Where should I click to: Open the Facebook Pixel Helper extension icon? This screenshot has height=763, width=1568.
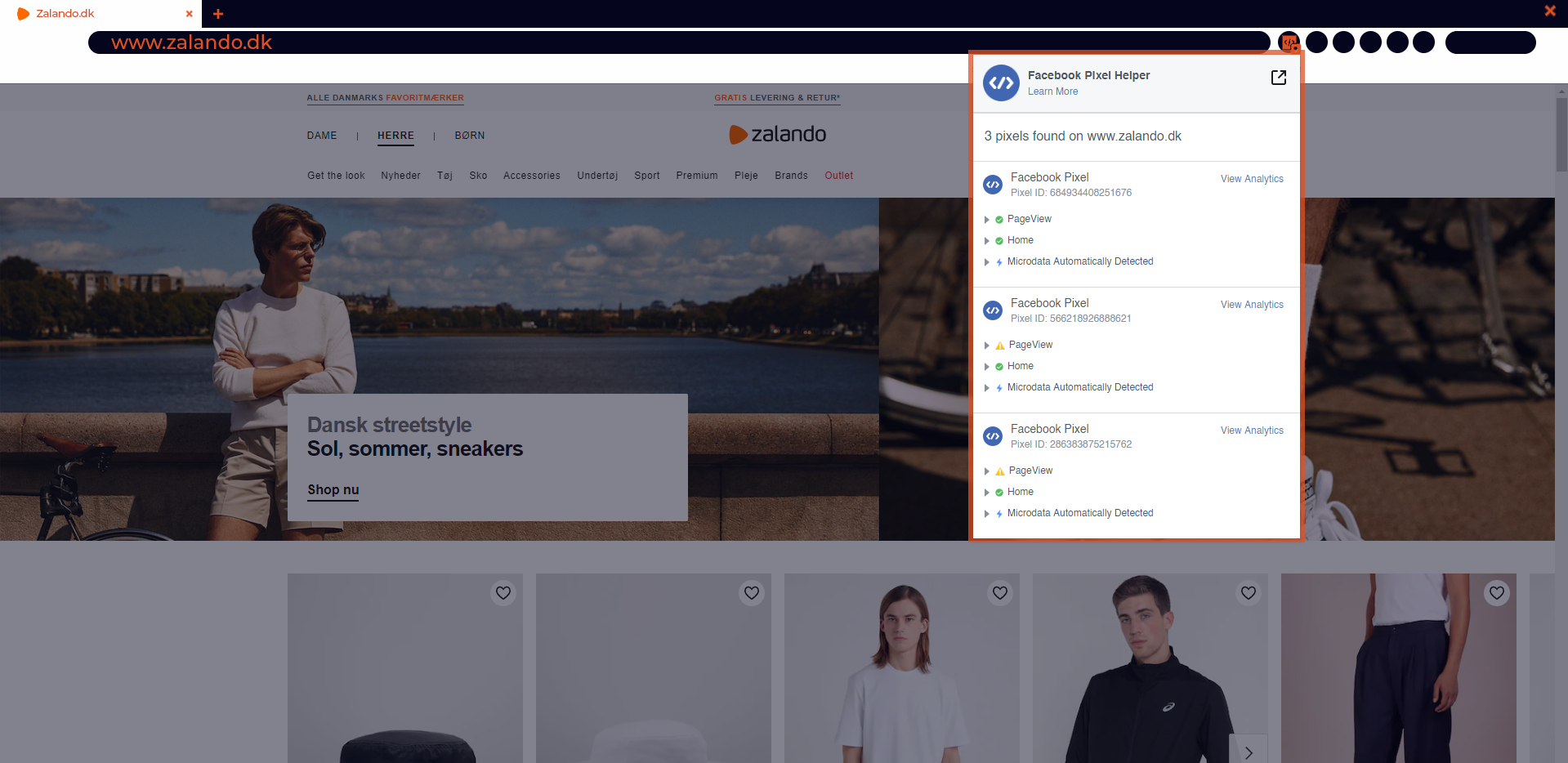click(1289, 42)
